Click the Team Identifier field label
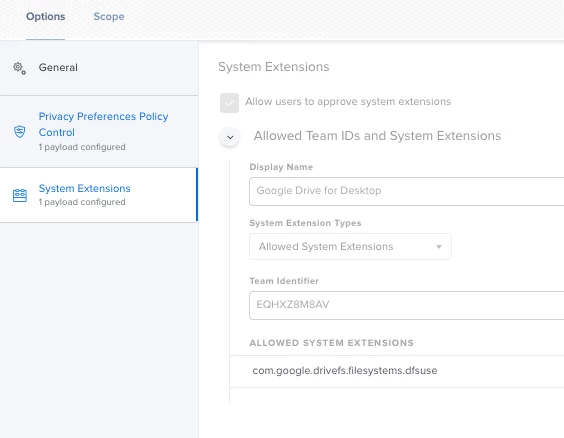 click(284, 281)
